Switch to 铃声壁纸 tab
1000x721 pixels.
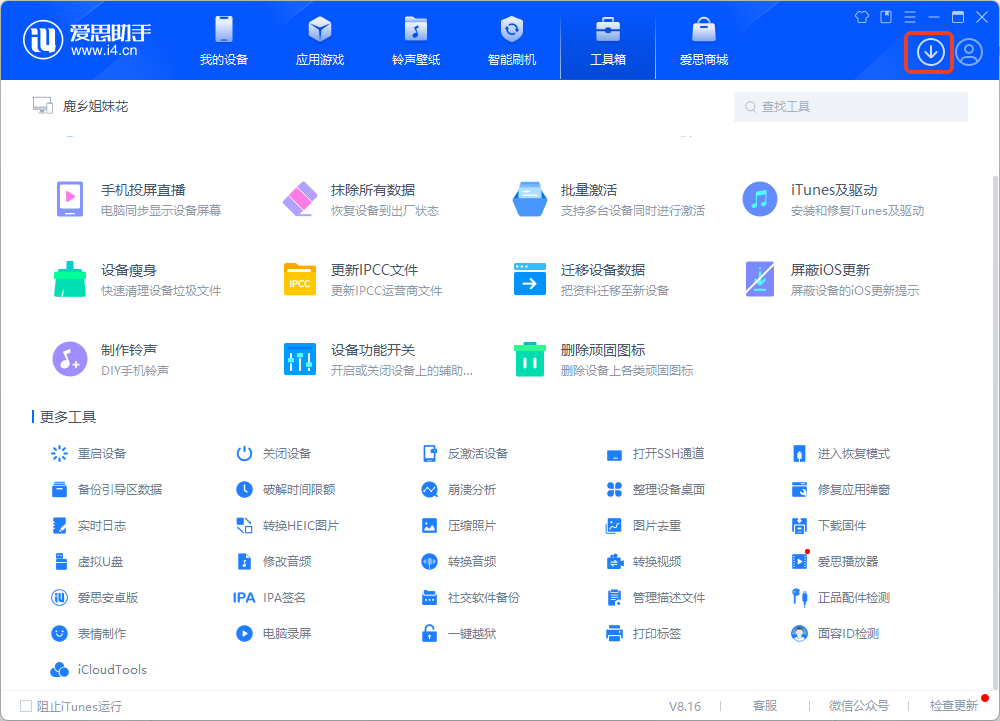click(x=416, y=41)
